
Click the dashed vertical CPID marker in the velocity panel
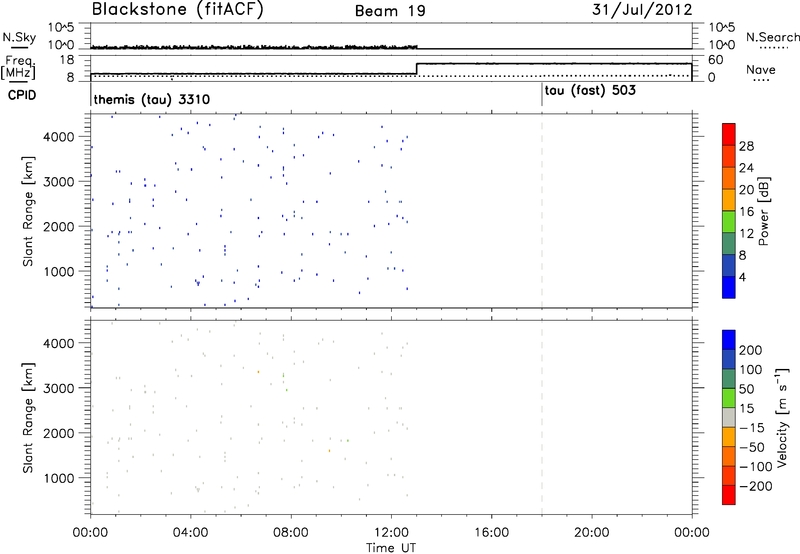click(542, 417)
